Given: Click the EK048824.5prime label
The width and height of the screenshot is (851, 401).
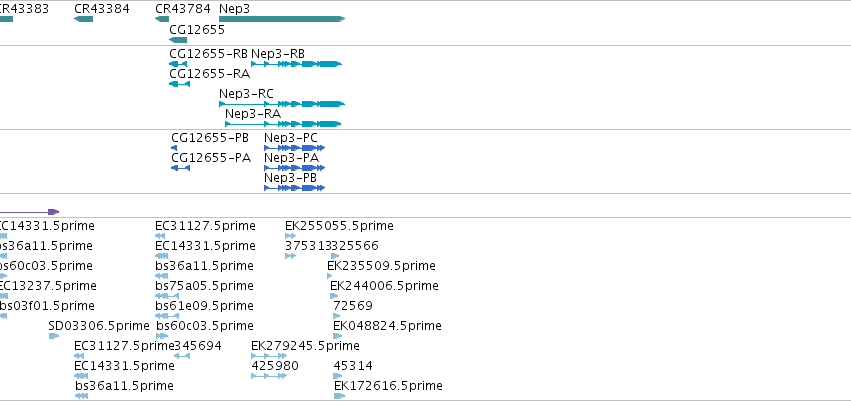Looking at the screenshot, I should pos(388,326).
